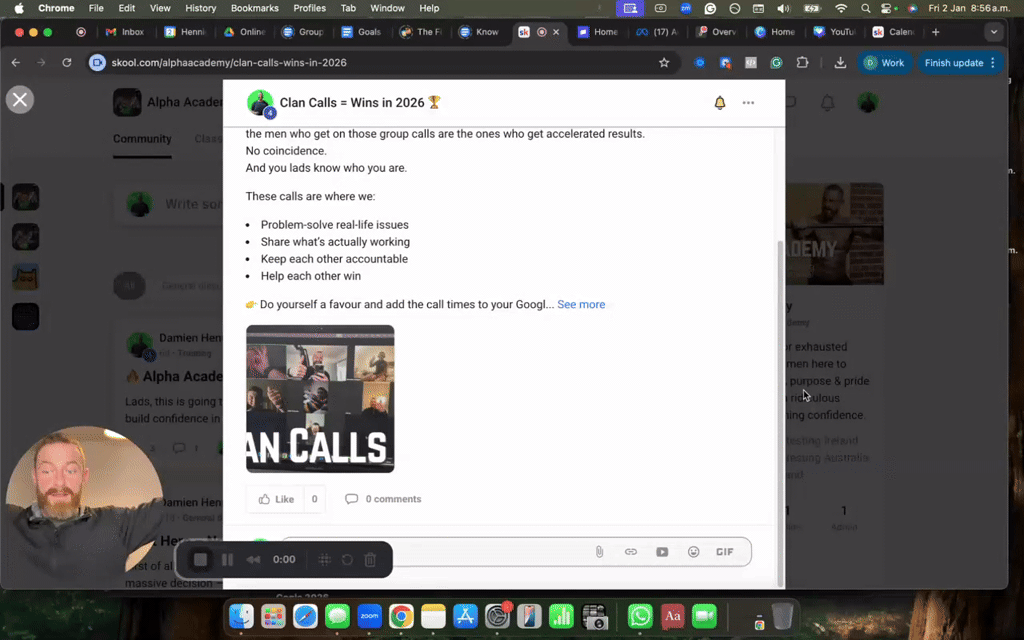Open WhatsApp from the Dock
Screen dimensions: 1024x640
(x=640, y=616)
